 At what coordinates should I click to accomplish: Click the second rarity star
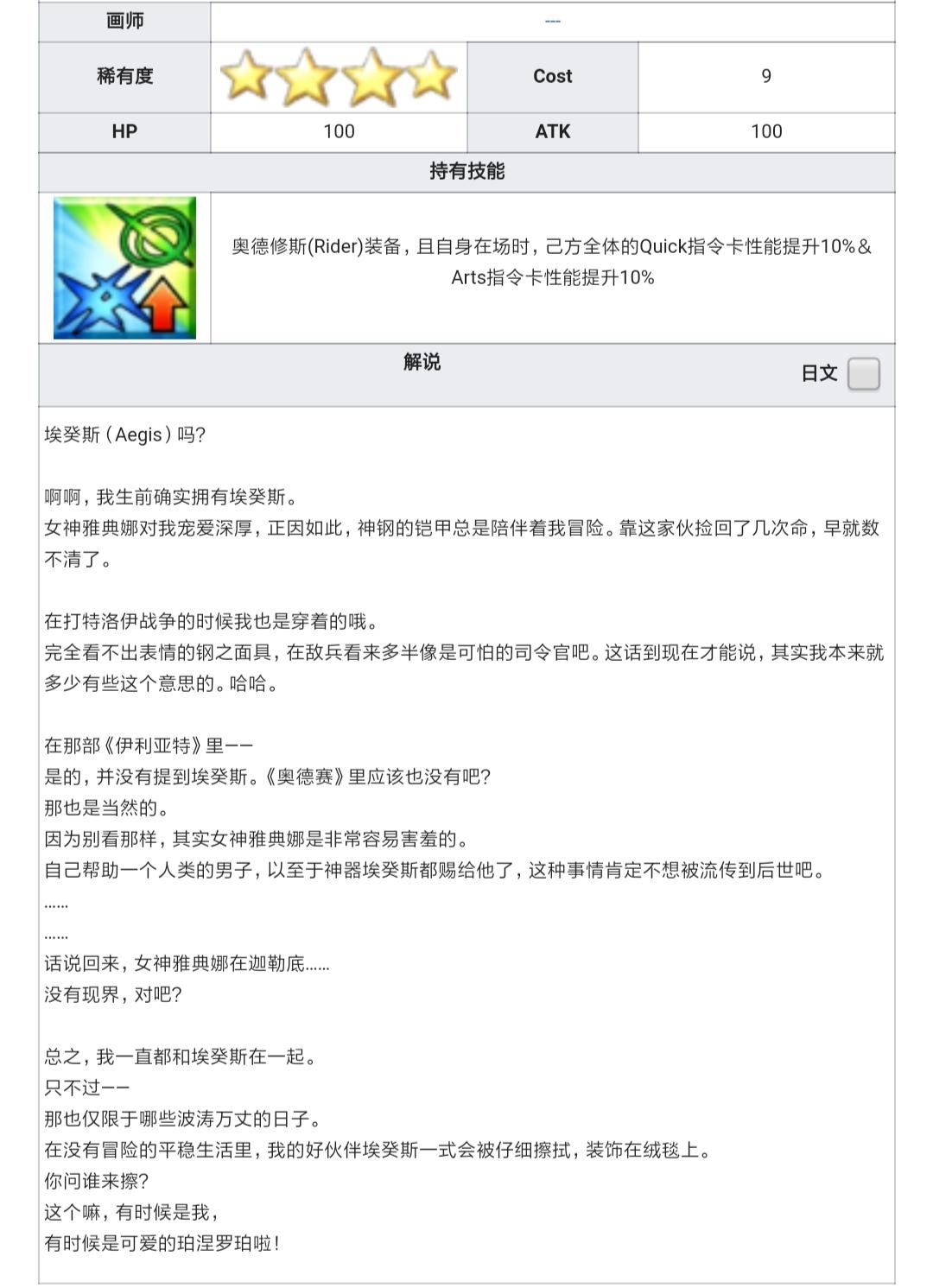tap(308, 77)
